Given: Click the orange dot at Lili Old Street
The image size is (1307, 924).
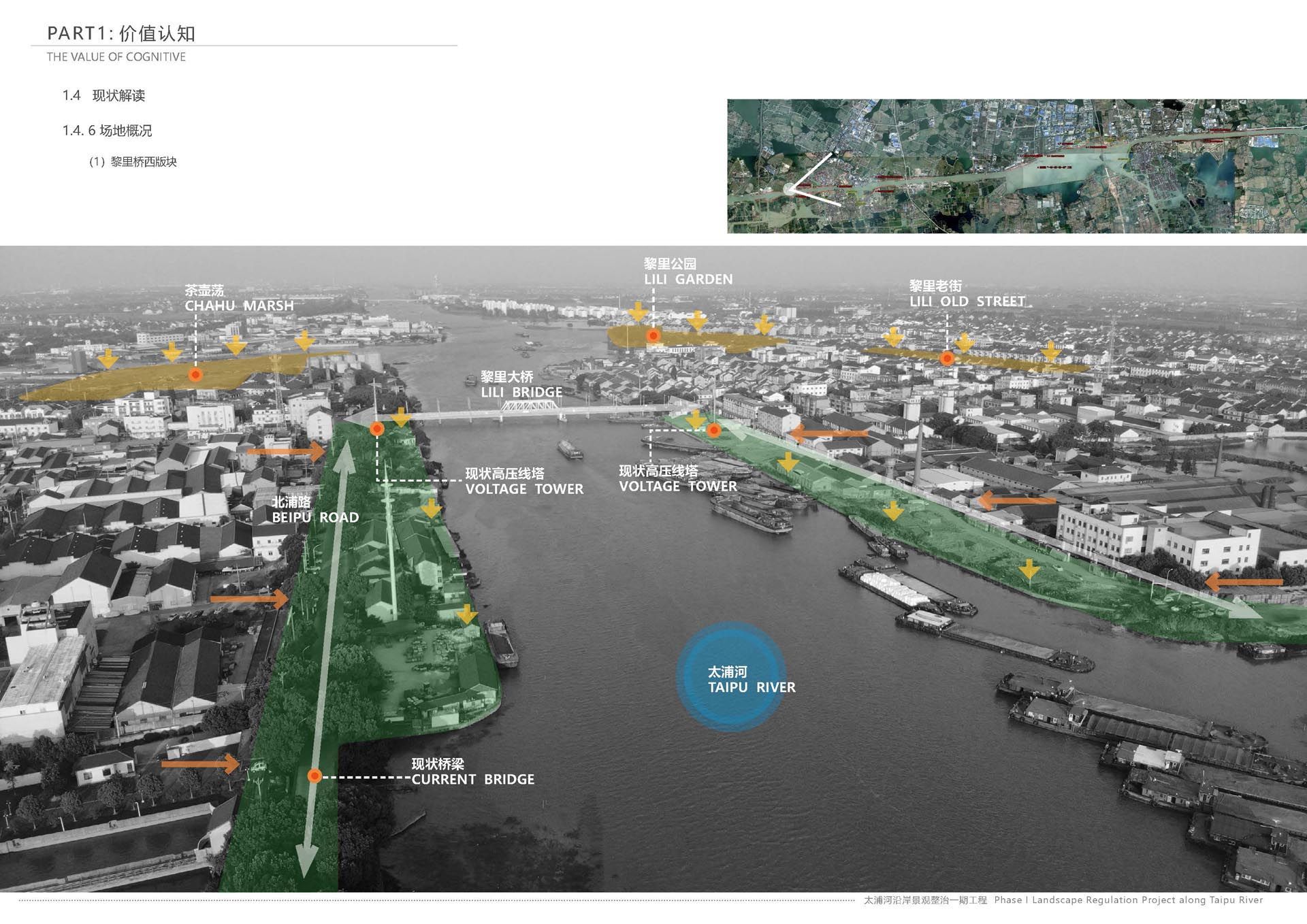Looking at the screenshot, I should [946, 359].
